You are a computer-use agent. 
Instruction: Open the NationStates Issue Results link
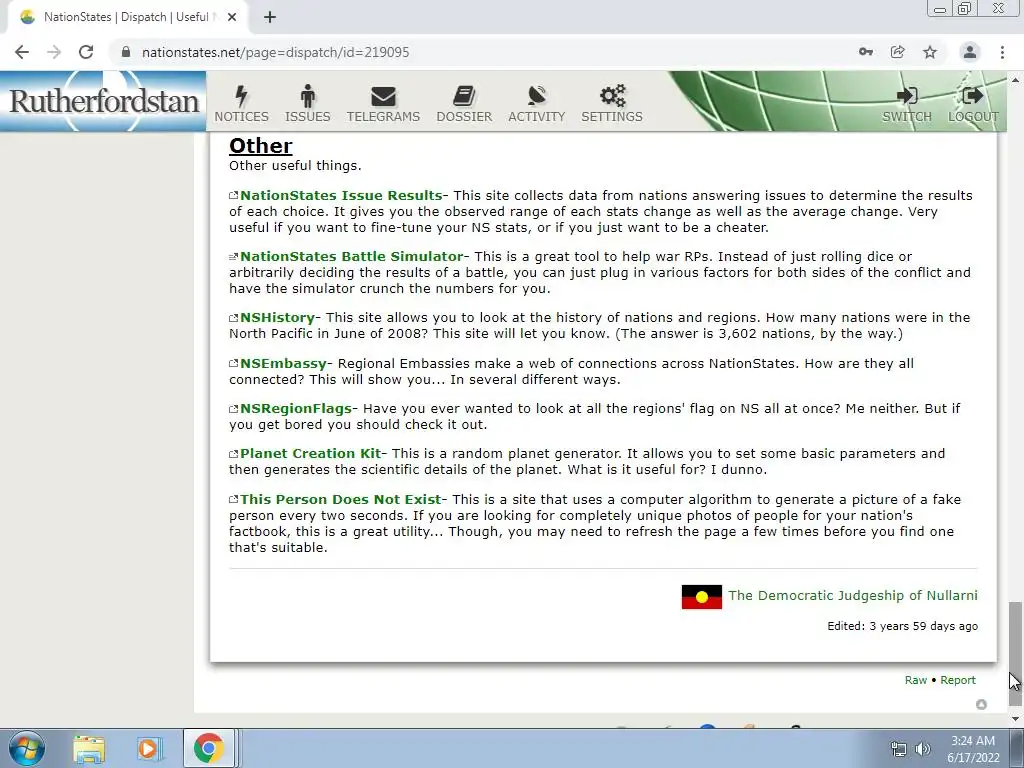(x=342, y=195)
